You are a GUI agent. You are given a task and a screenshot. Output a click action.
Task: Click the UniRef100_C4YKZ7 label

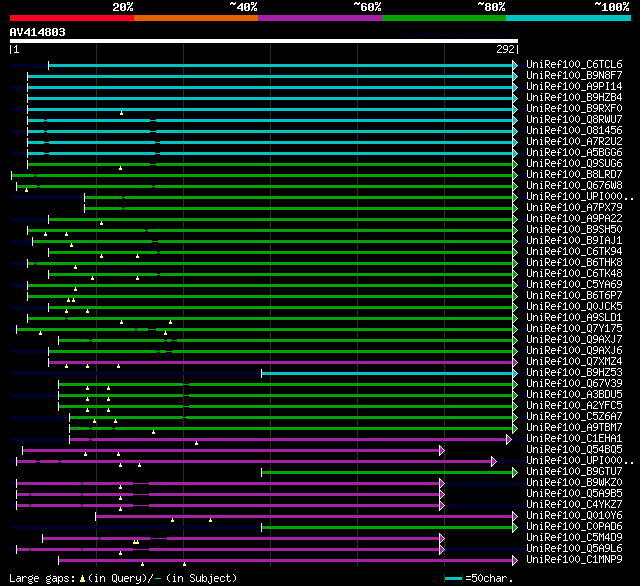574,505
